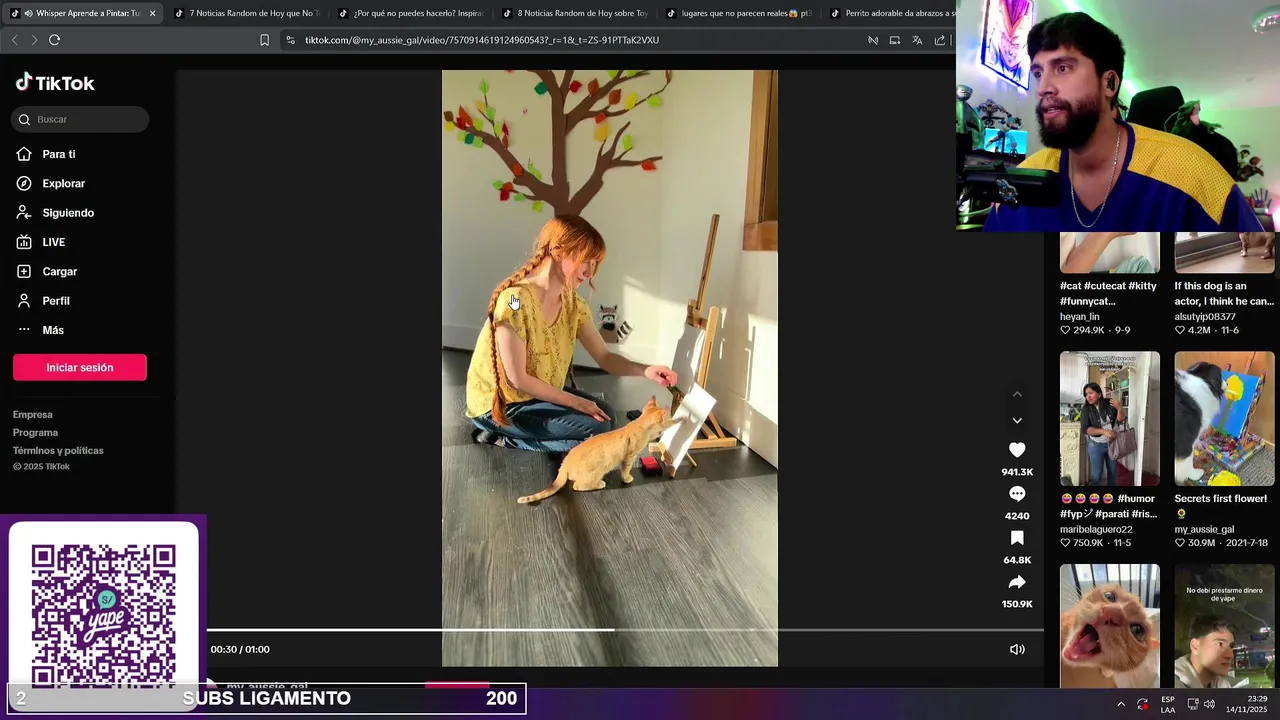Focus the Buscar search field
The image size is (1280, 720).
click(x=80, y=119)
